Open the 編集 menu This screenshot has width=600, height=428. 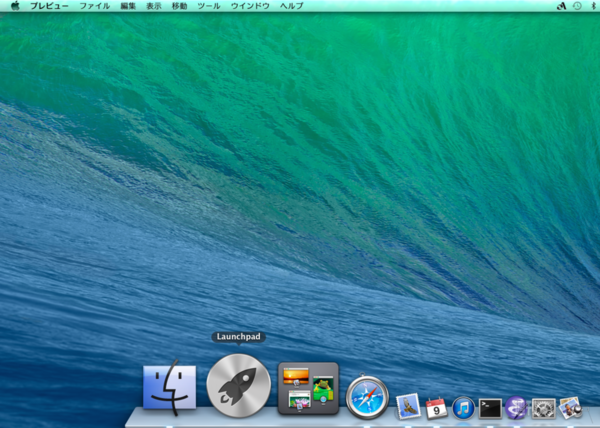coord(128,6)
